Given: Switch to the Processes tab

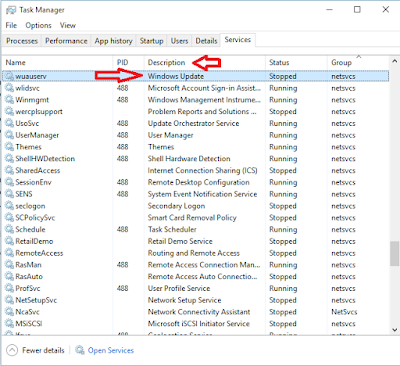Looking at the screenshot, I should (22, 41).
